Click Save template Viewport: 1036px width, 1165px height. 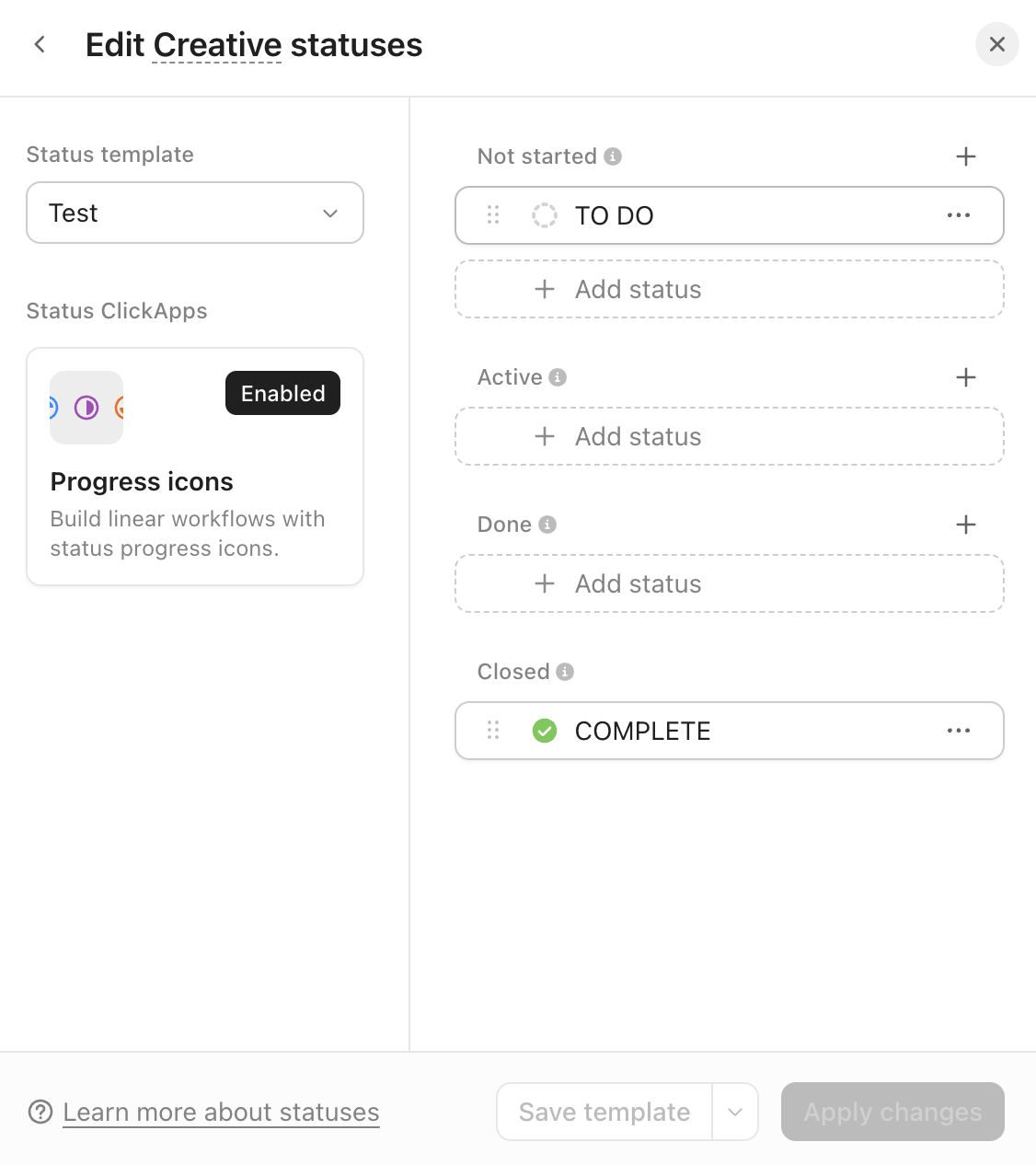pyautogui.click(x=603, y=1112)
